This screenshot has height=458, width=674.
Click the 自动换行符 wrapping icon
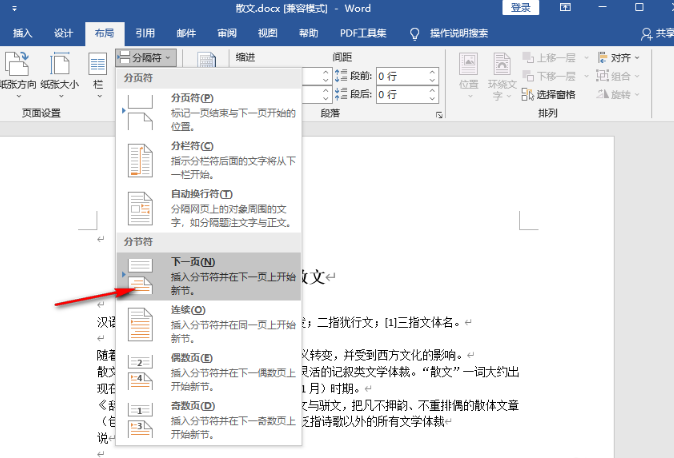[x=140, y=209]
